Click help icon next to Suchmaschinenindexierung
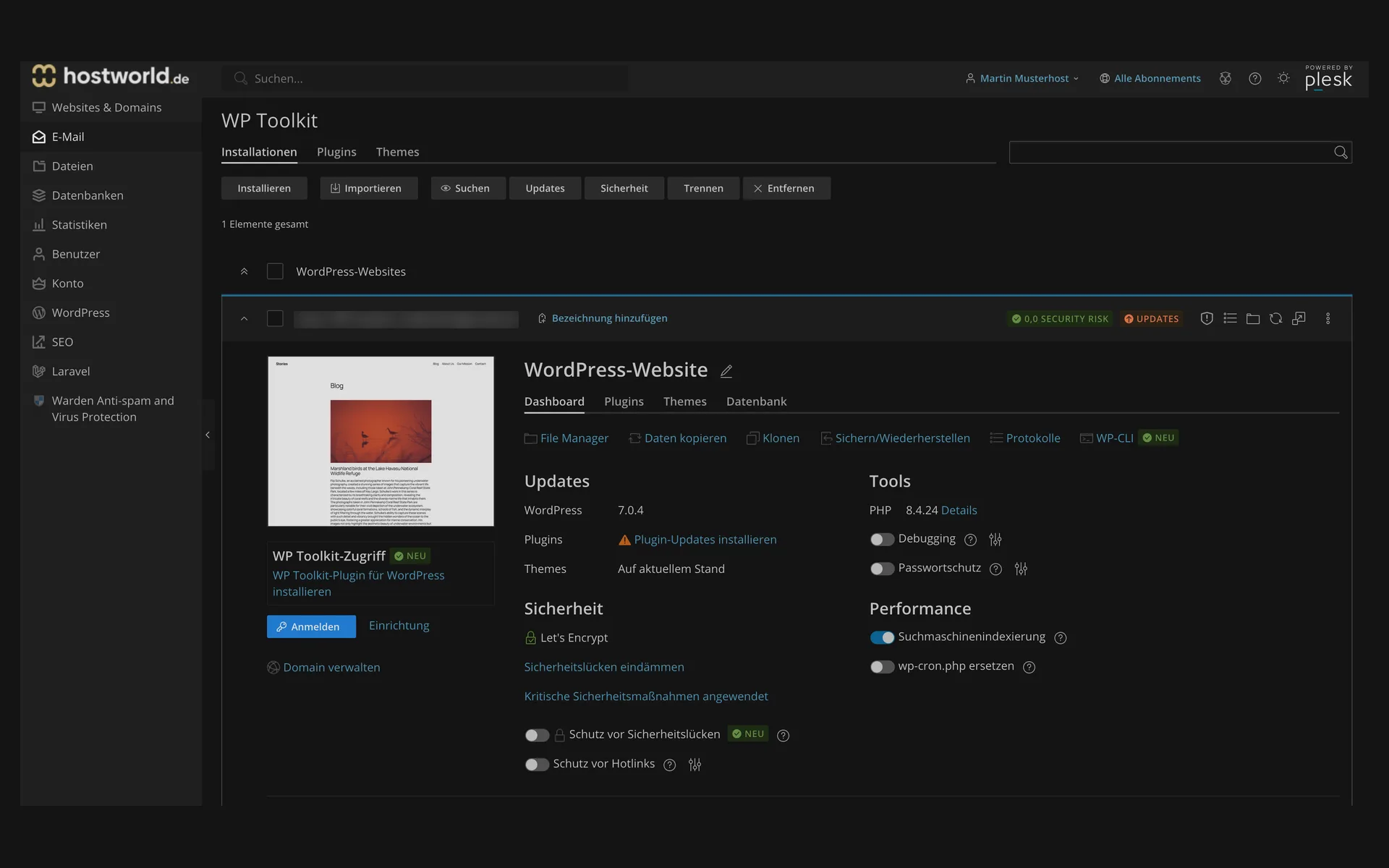Screen dimensions: 1389x868 (x=1061, y=638)
